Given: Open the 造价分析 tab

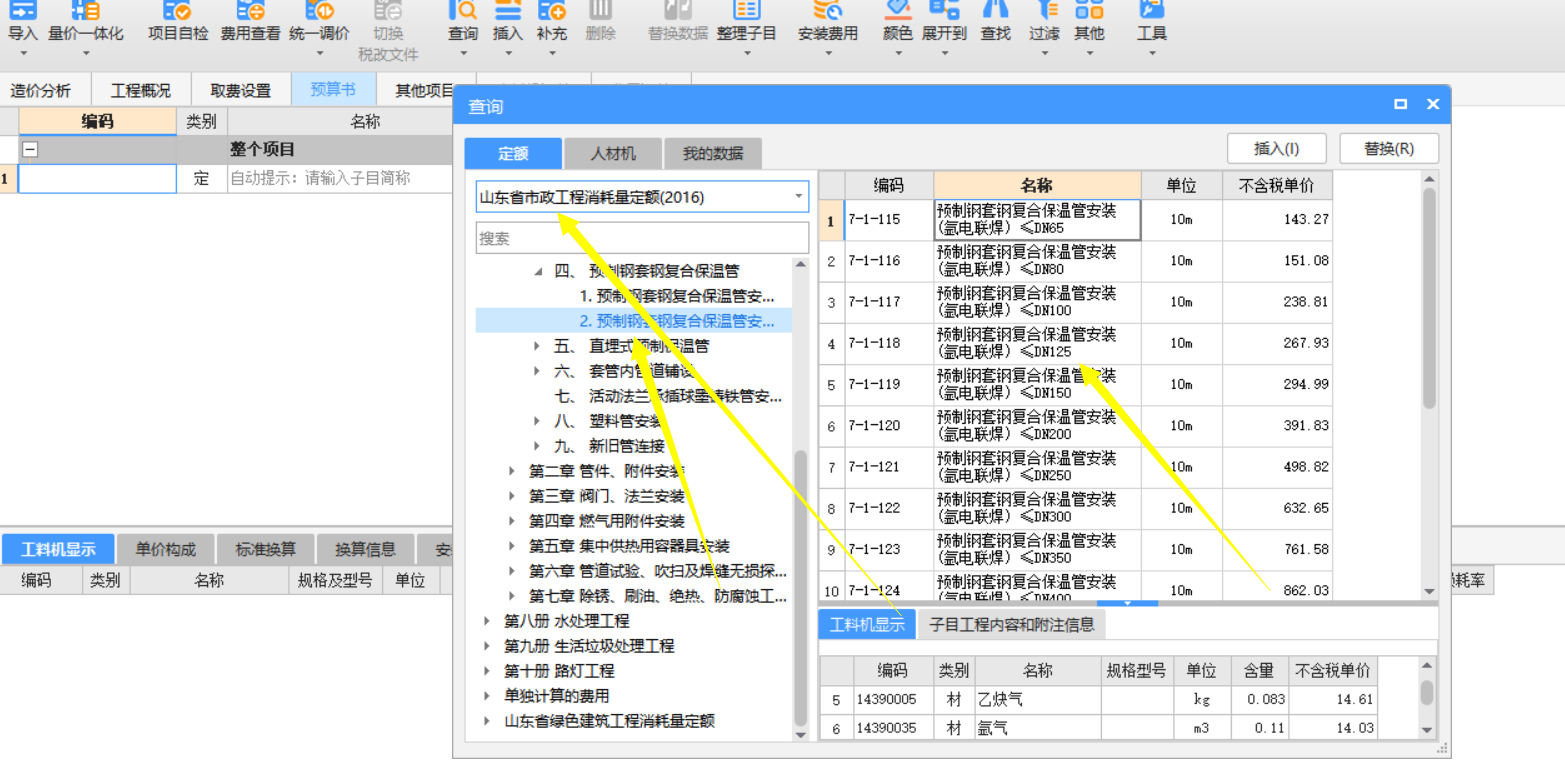Looking at the screenshot, I should 41,90.
